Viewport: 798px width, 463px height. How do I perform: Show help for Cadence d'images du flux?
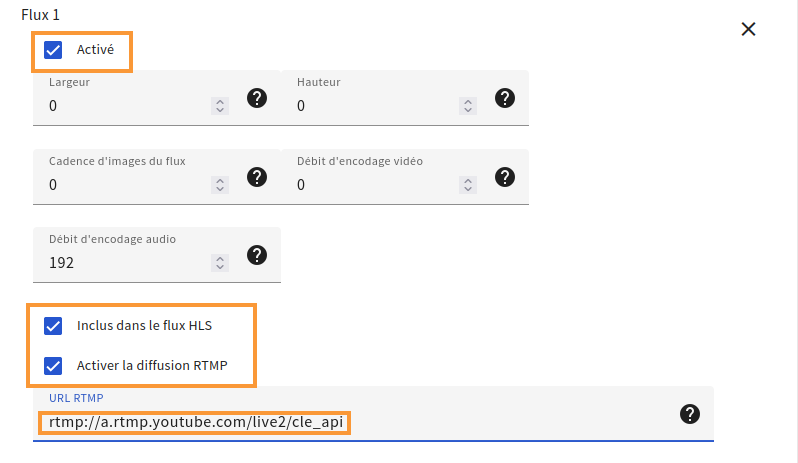point(257,177)
